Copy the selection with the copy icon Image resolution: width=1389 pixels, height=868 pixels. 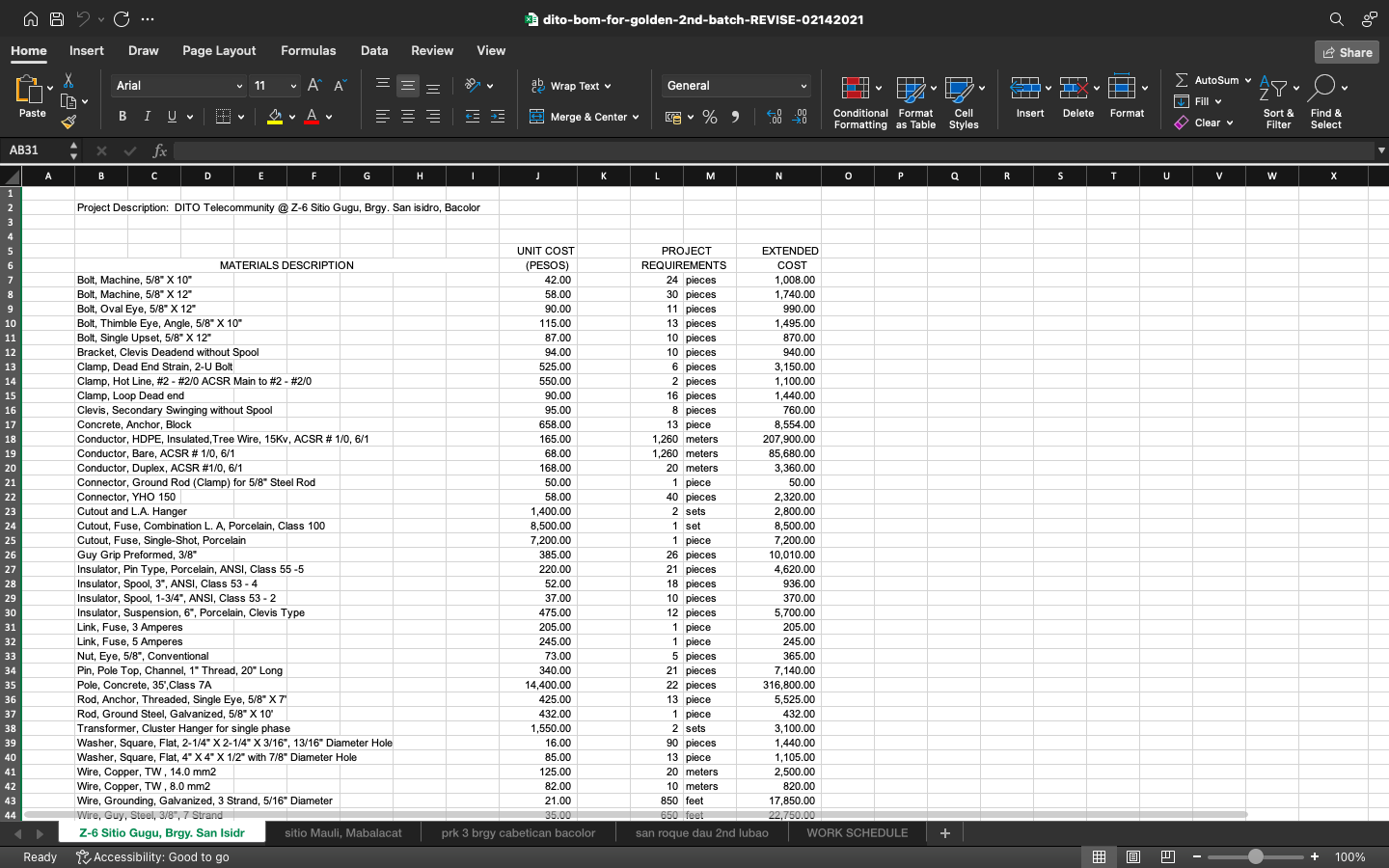tap(68, 101)
